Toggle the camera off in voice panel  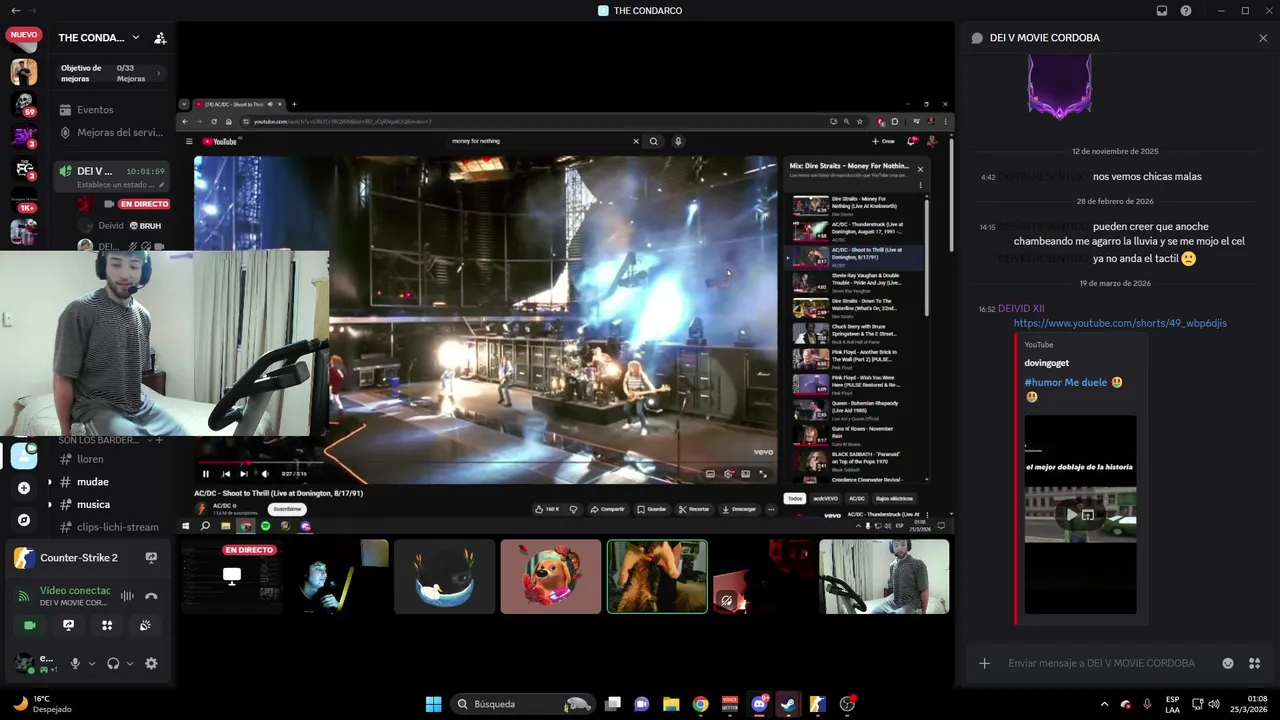(x=29, y=625)
